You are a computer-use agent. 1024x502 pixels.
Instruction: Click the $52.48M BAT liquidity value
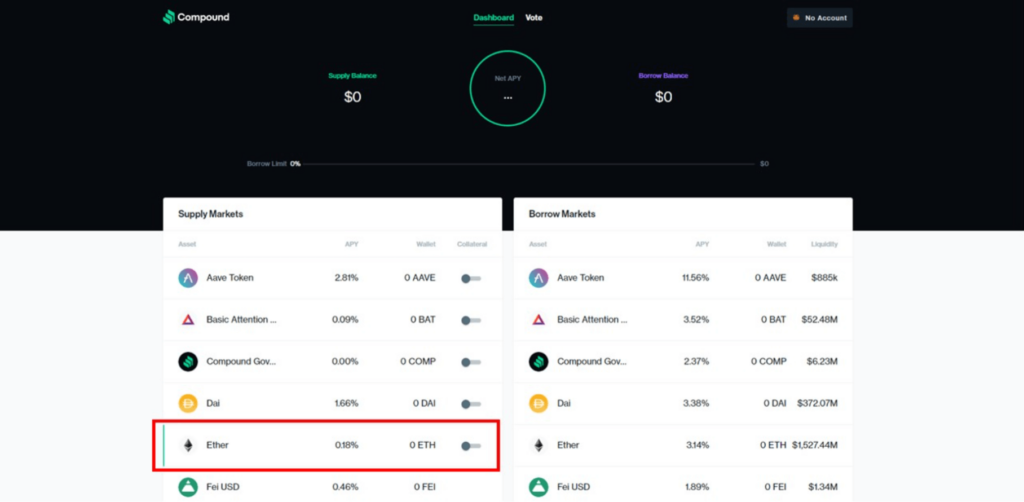click(820, 319)
